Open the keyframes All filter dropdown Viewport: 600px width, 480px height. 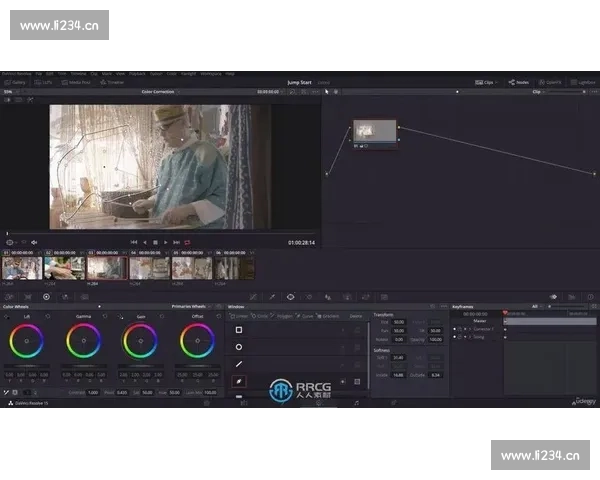(x=538, y=307)
